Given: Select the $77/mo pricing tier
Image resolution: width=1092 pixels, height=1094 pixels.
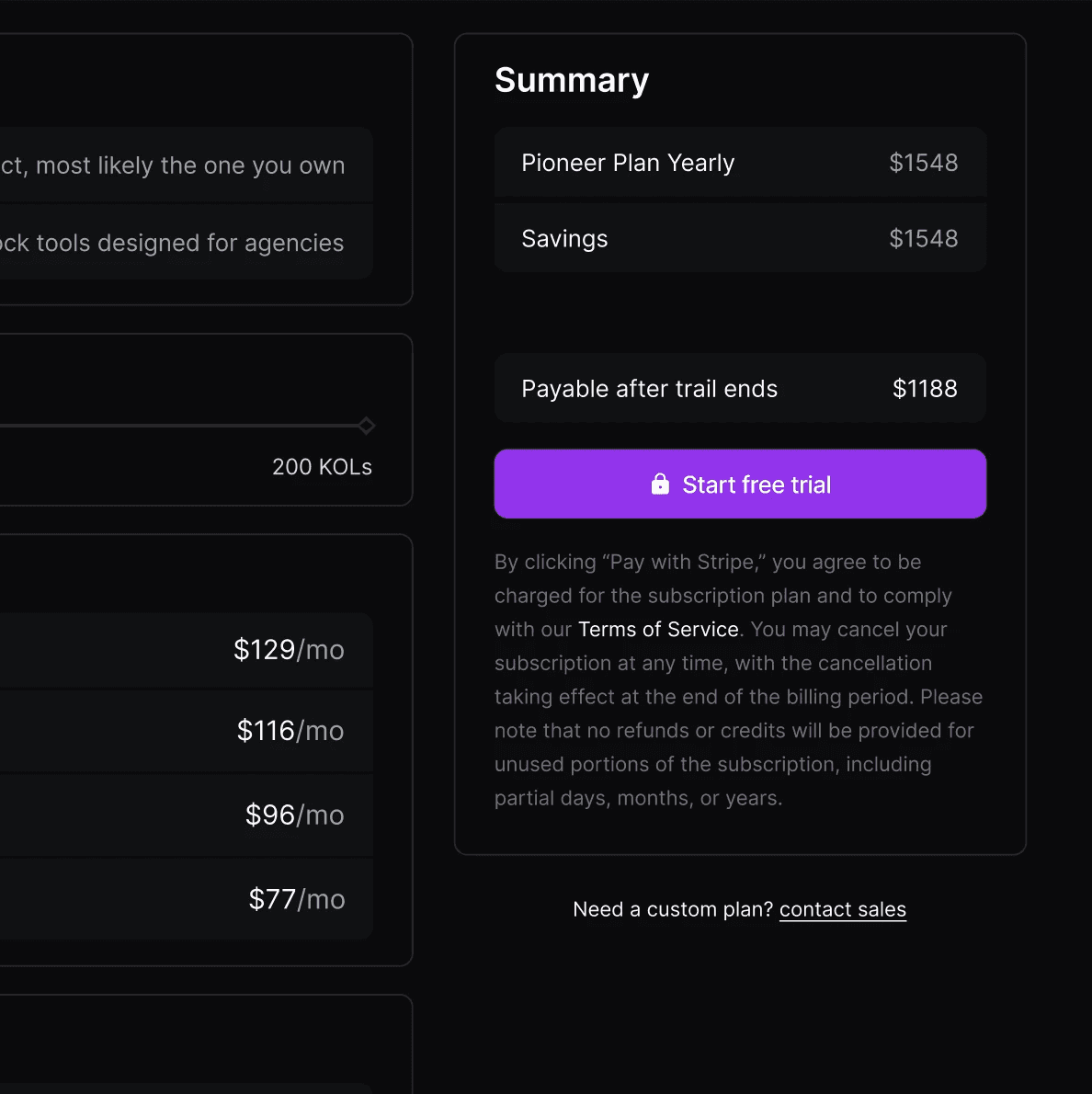Looking at the screenshot, I should (x=187, y=899).
